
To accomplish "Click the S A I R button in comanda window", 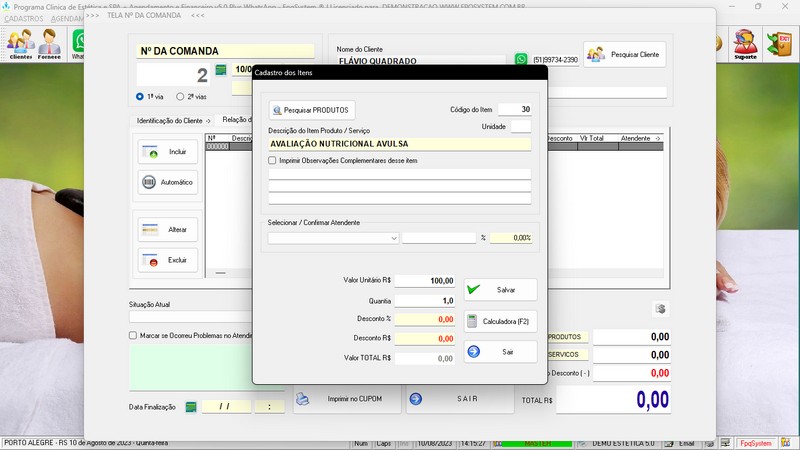I will [460, 399].
